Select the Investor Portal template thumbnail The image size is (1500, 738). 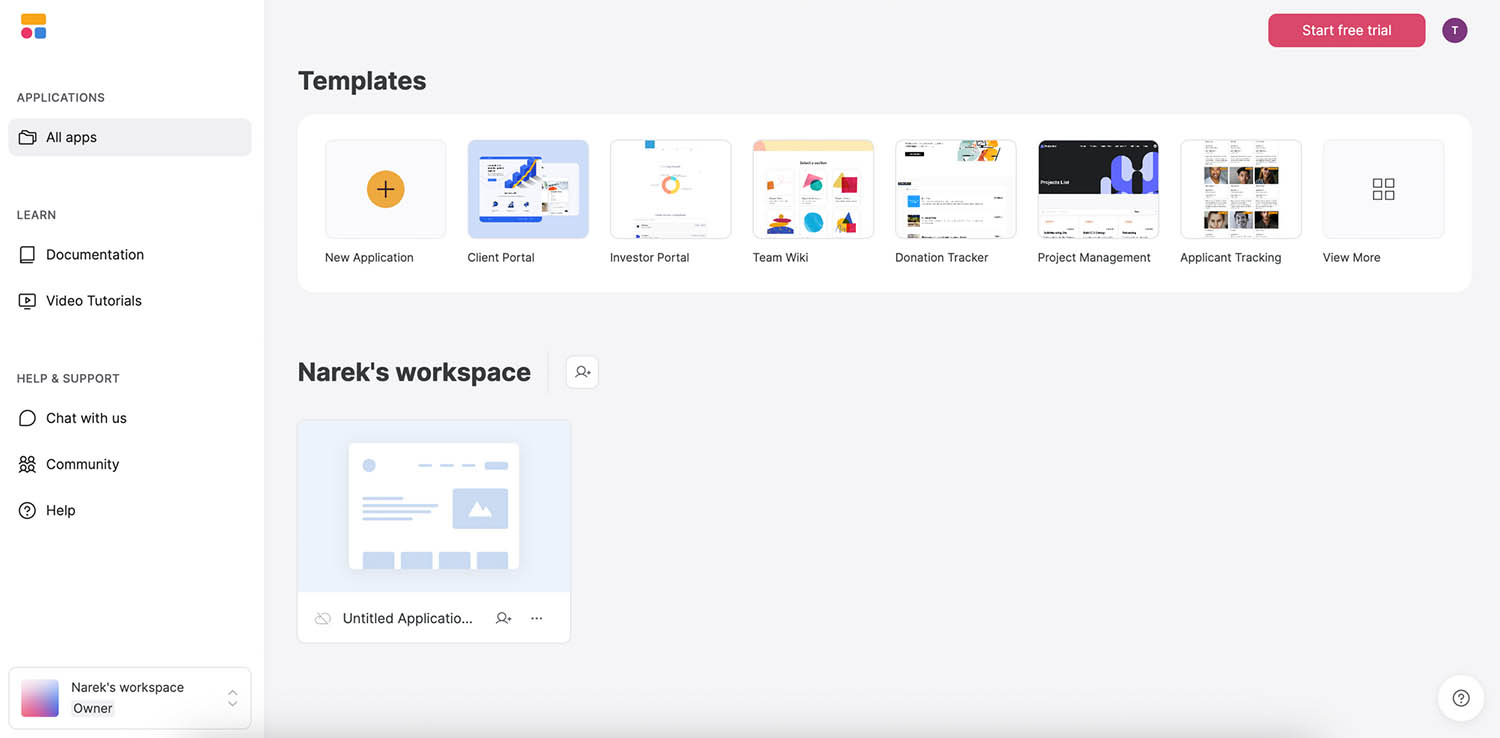670,189
